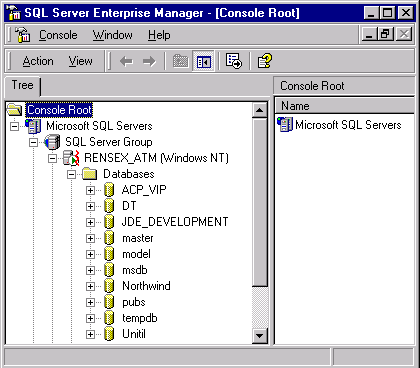The width and height of the screenshot is (420, 368).
Task: Click the Up one level folder icon
Action: pos(181,61)
